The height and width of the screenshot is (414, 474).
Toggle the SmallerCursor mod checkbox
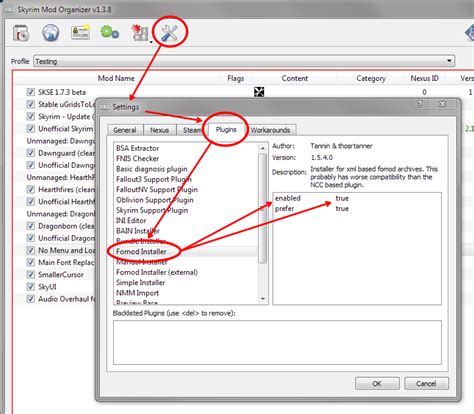tap(30, 275)
